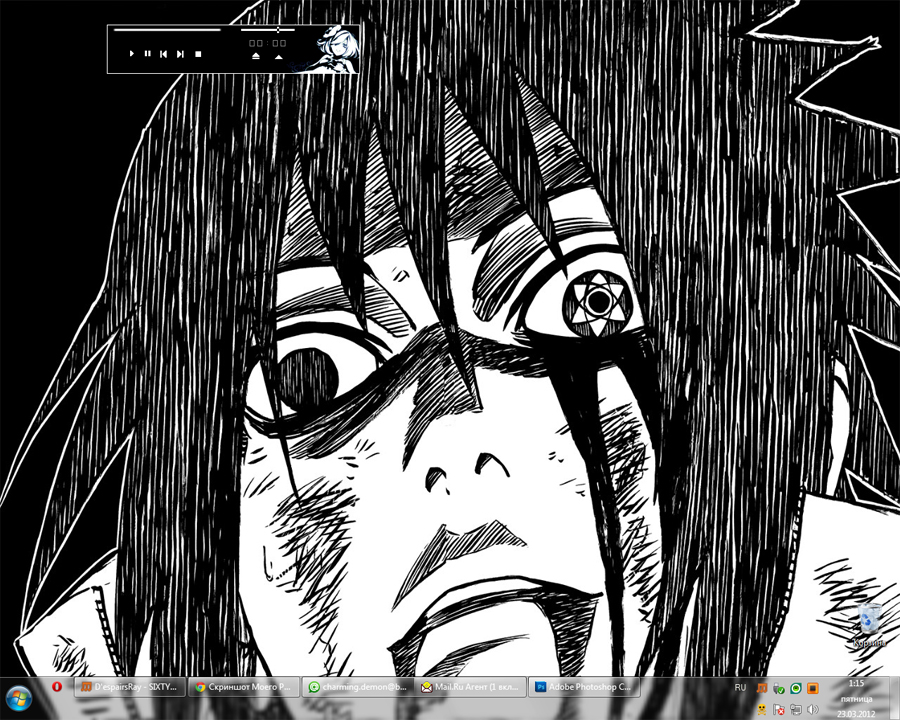Click the player volume slider handle
This screenshot has width=900, height=720.
pyautogui.click(x=278, y=29)
